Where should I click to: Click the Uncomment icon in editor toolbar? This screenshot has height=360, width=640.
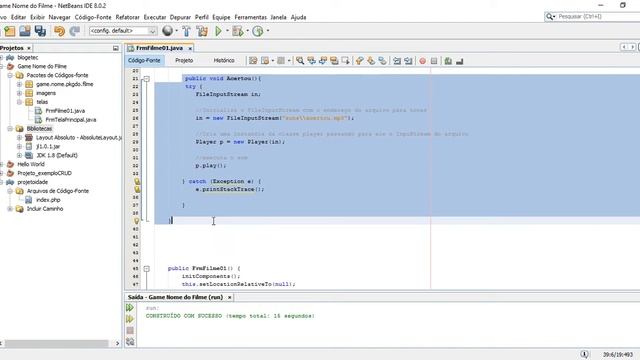[460, 61]
